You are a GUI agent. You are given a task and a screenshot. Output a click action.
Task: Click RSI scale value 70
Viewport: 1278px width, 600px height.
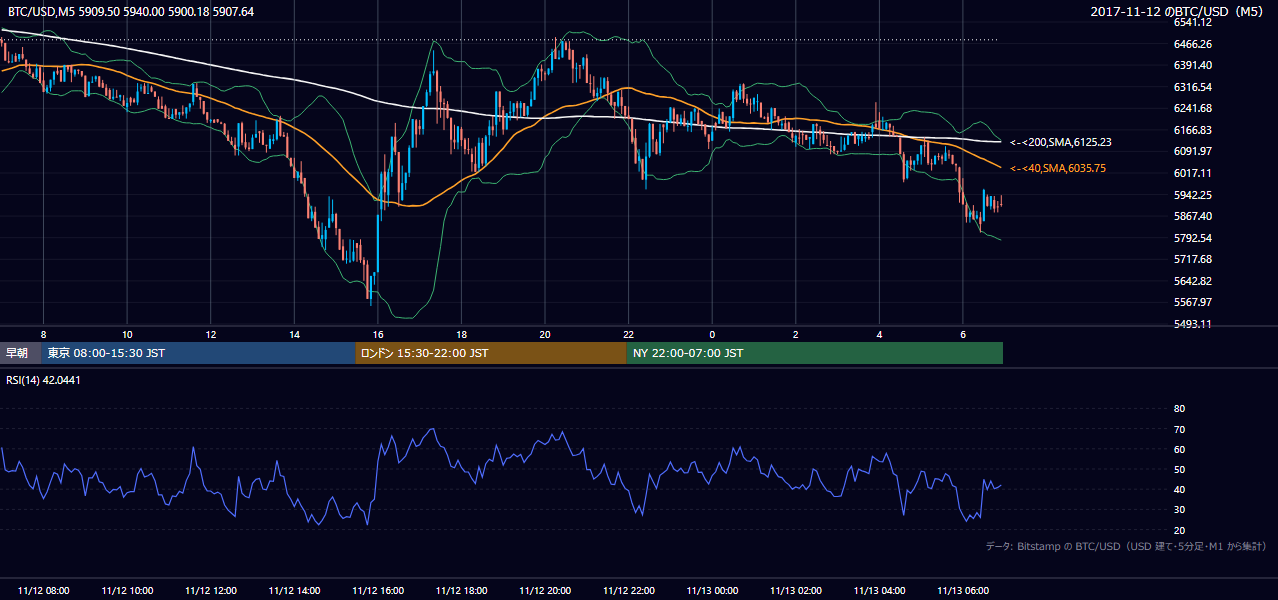(x=1179, y=429)
